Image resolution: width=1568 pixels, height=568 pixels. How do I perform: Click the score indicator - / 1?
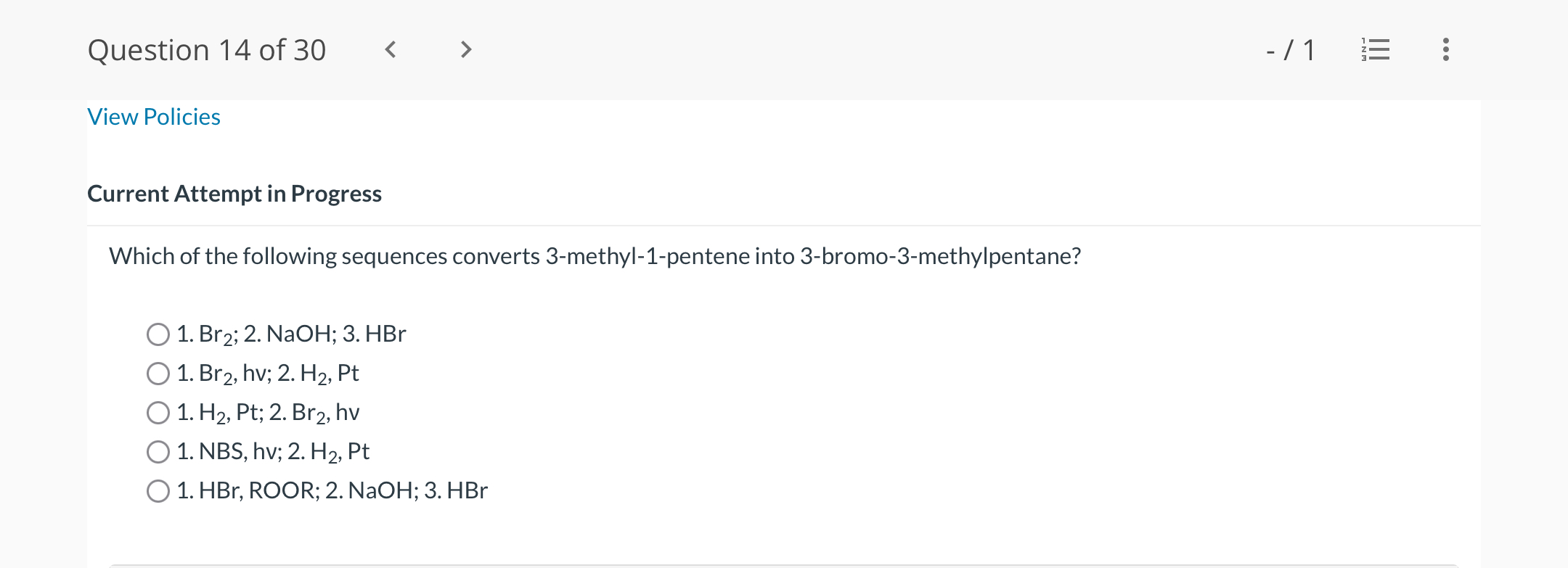pyautogui.click(x=1291, y=50)
